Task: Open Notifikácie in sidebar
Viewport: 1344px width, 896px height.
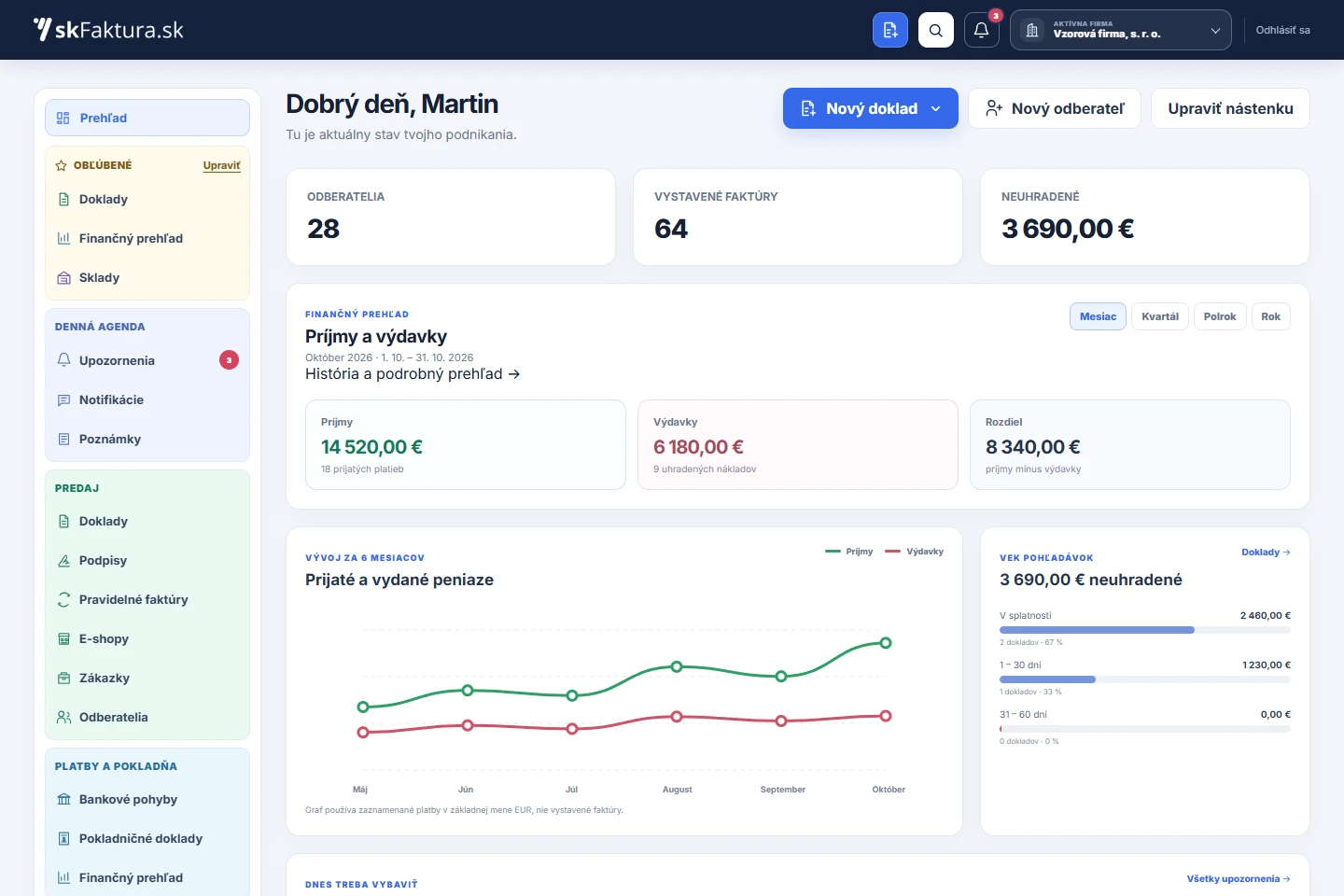Action: pyautogui.click(x=147, y=399)
